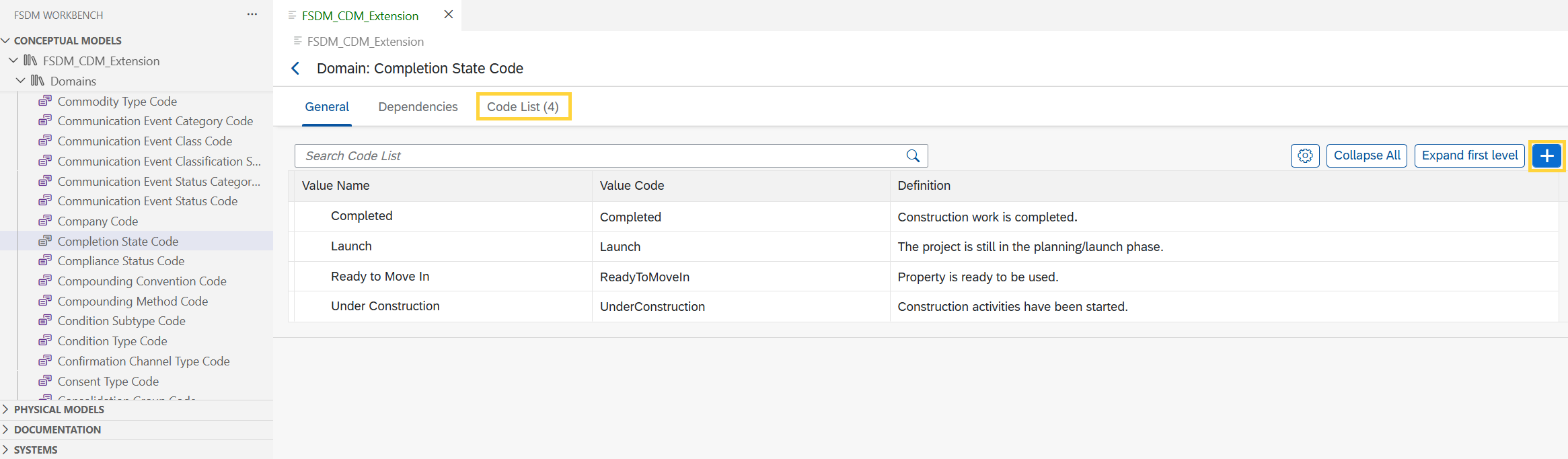Click the add code list entry plus button
Image resolution: width=1568 pixels, height=459 pixels.
point(1546,155)
